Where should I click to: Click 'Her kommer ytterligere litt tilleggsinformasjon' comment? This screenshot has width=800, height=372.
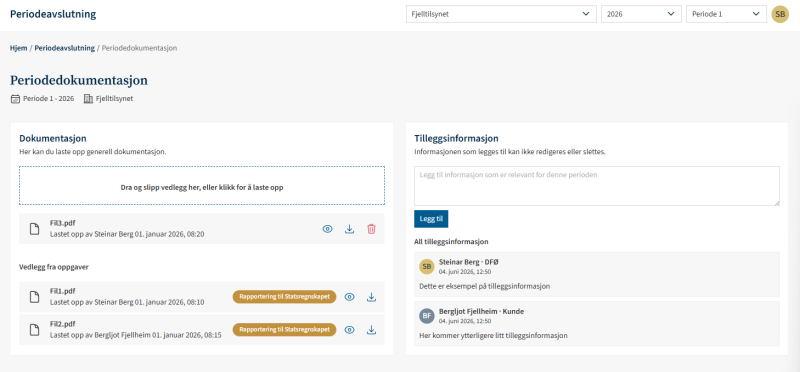point(493,336)
